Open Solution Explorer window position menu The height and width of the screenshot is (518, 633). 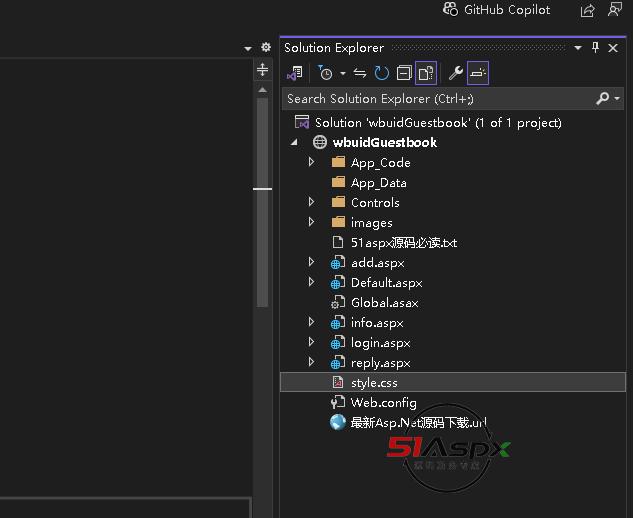click(578, 48)
